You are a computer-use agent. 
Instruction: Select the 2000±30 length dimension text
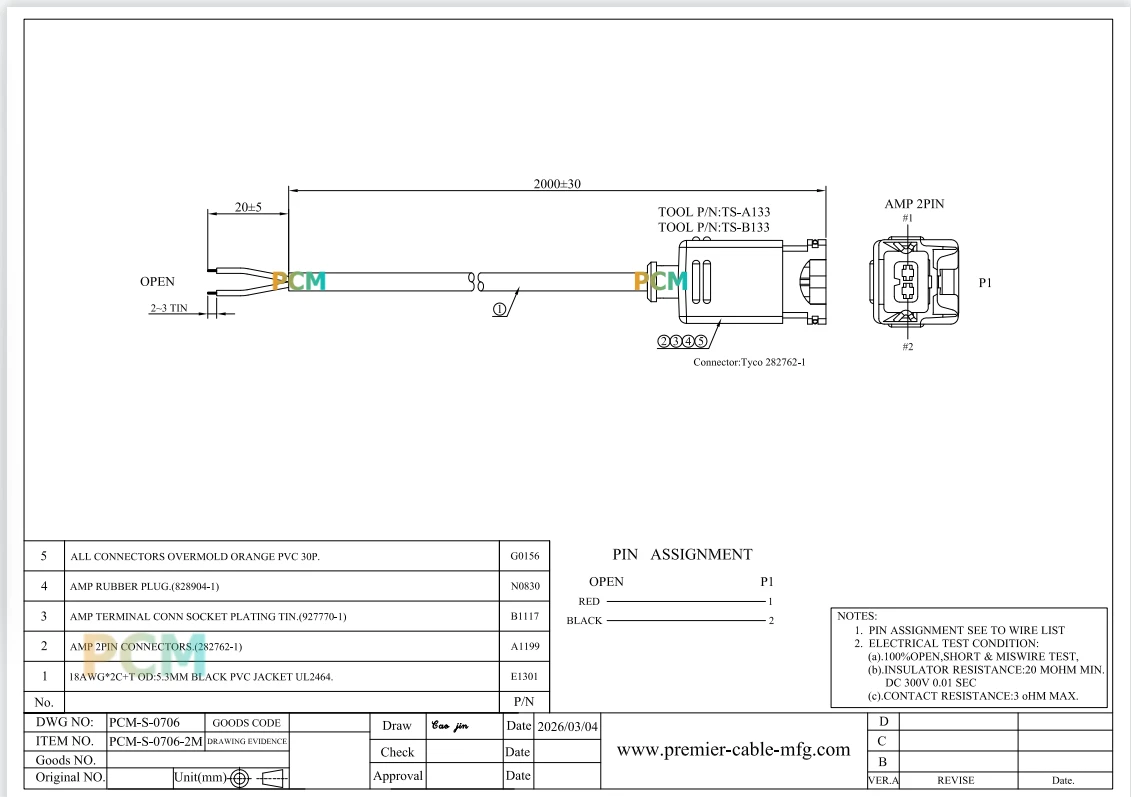tap(557, 184)
